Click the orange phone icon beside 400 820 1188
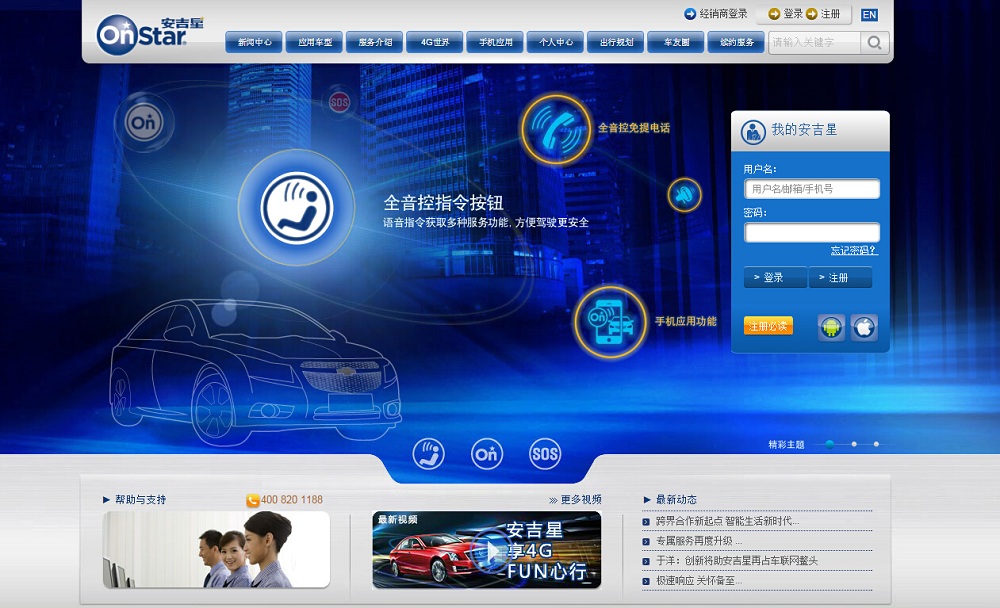The height and width of the screenshot is (608, 1000). point(253,501)
